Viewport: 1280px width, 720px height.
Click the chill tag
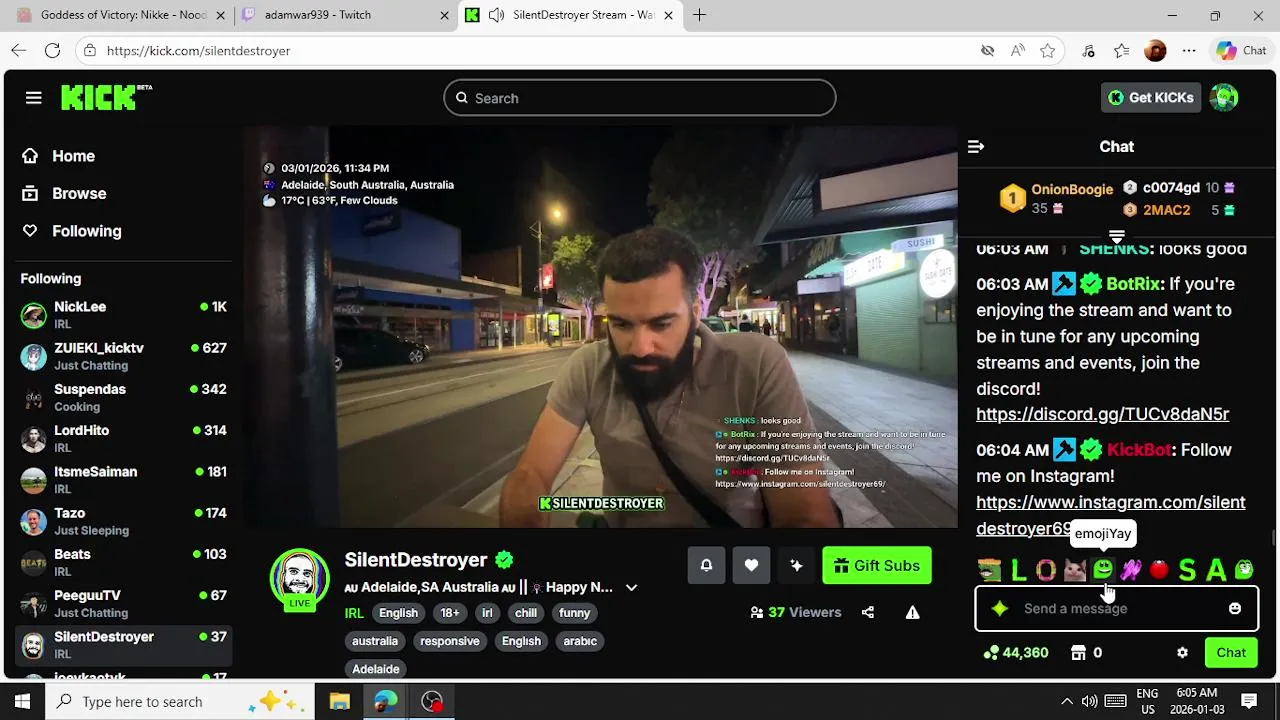526,613
